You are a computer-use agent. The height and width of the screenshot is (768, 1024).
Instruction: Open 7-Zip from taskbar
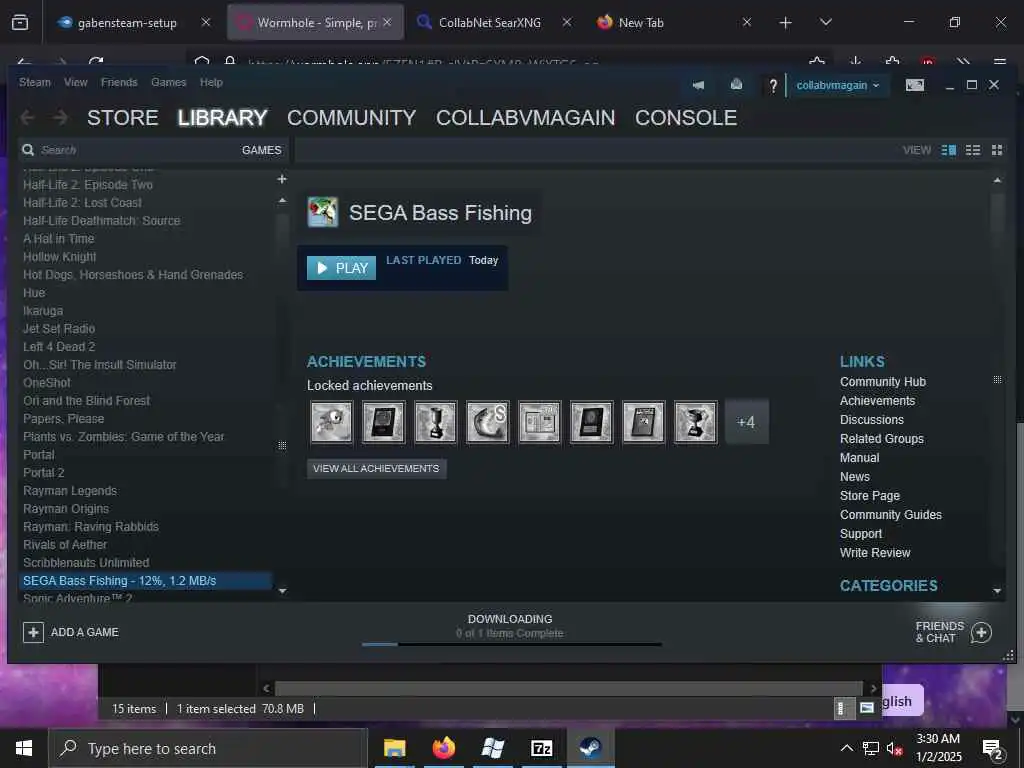point(541,748)
